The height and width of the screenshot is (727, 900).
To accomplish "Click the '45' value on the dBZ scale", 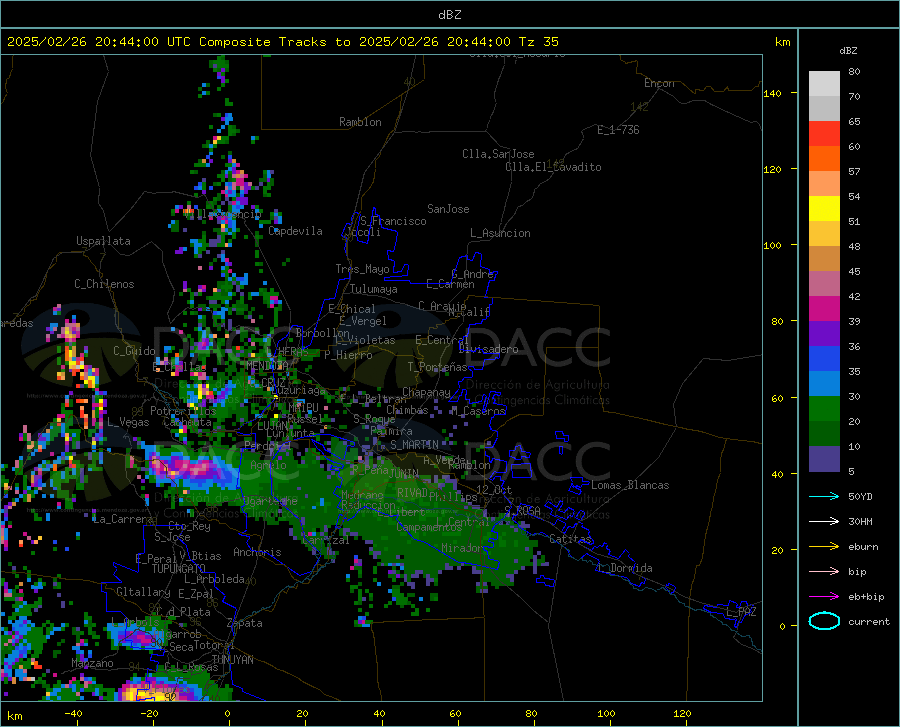I will 854,271.
